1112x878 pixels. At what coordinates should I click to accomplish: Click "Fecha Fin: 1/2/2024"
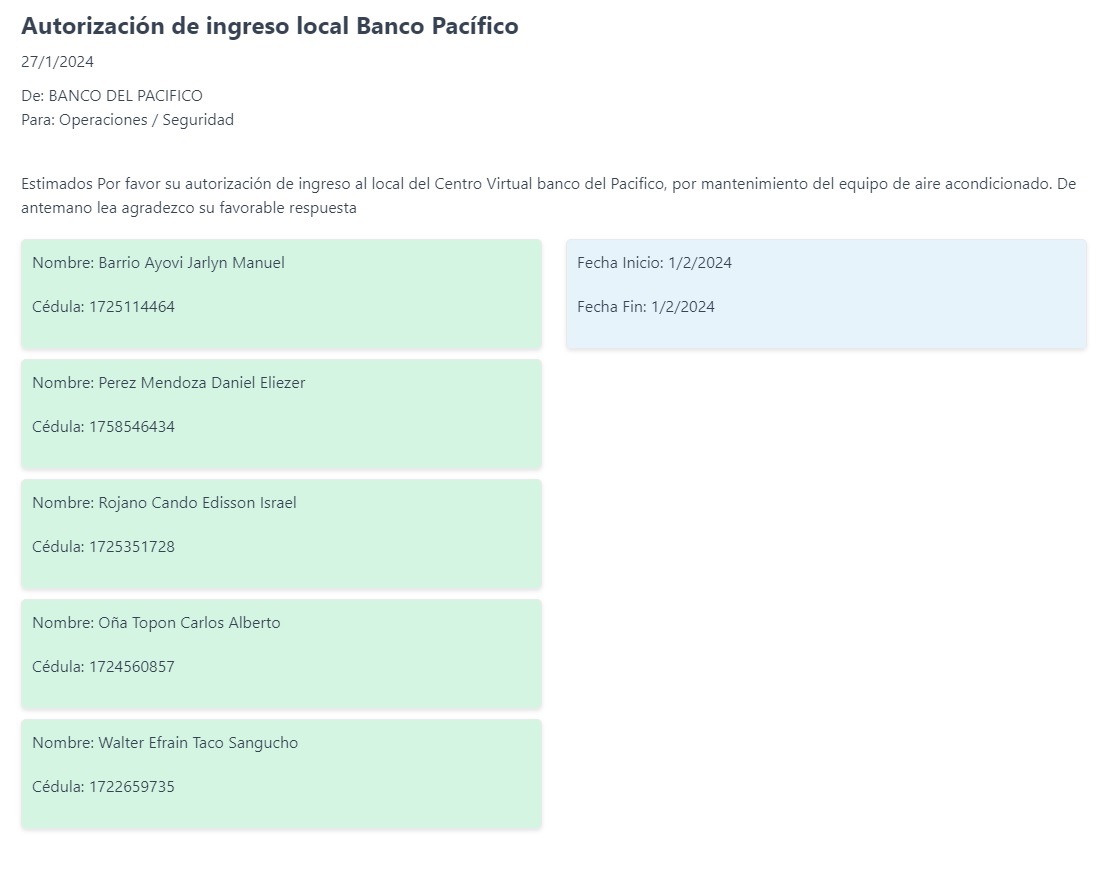click(x=646, y=307)
